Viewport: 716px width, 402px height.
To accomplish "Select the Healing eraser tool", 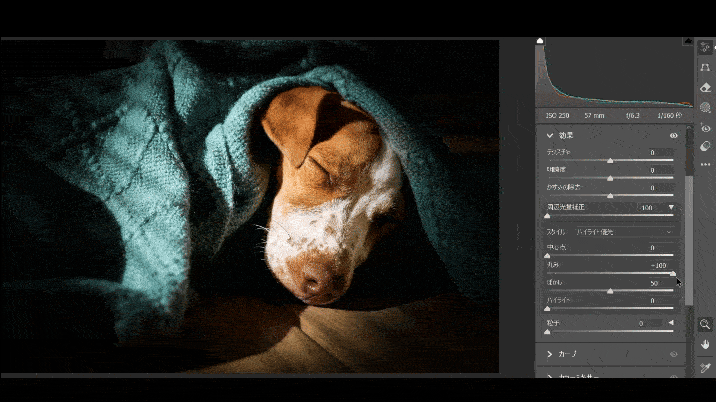I will [x=705, y=88].
